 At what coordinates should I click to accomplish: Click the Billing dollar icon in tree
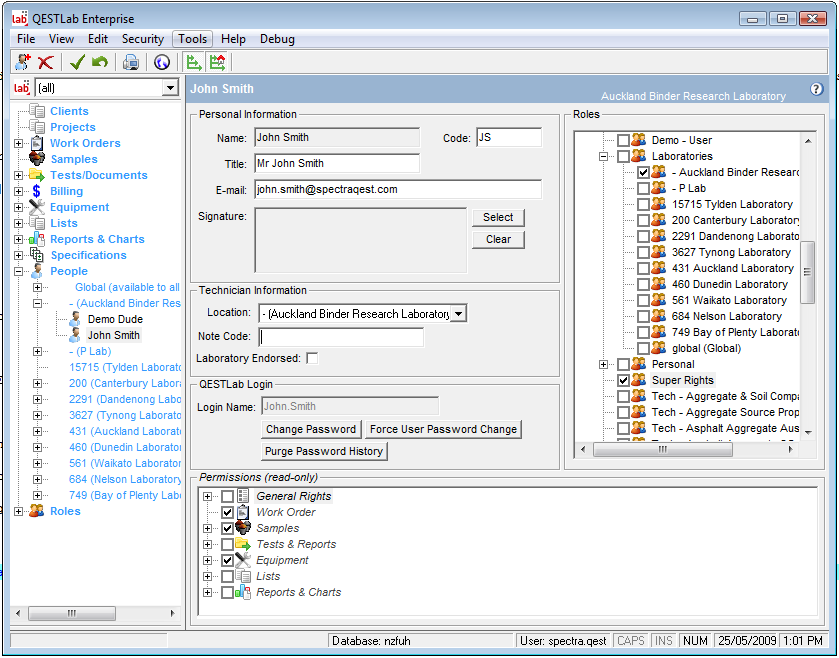coord(37,191)
